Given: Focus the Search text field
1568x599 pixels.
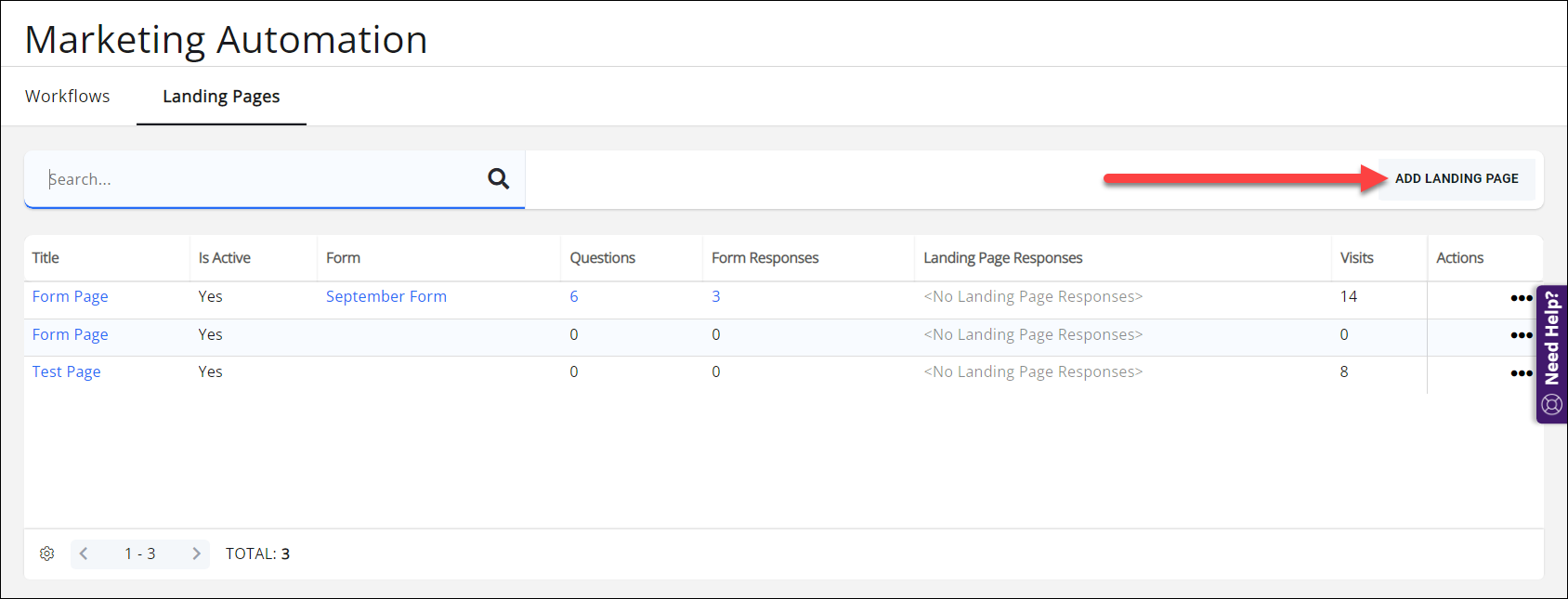Looking at the screenshot, I should click(x=260, y=179).
